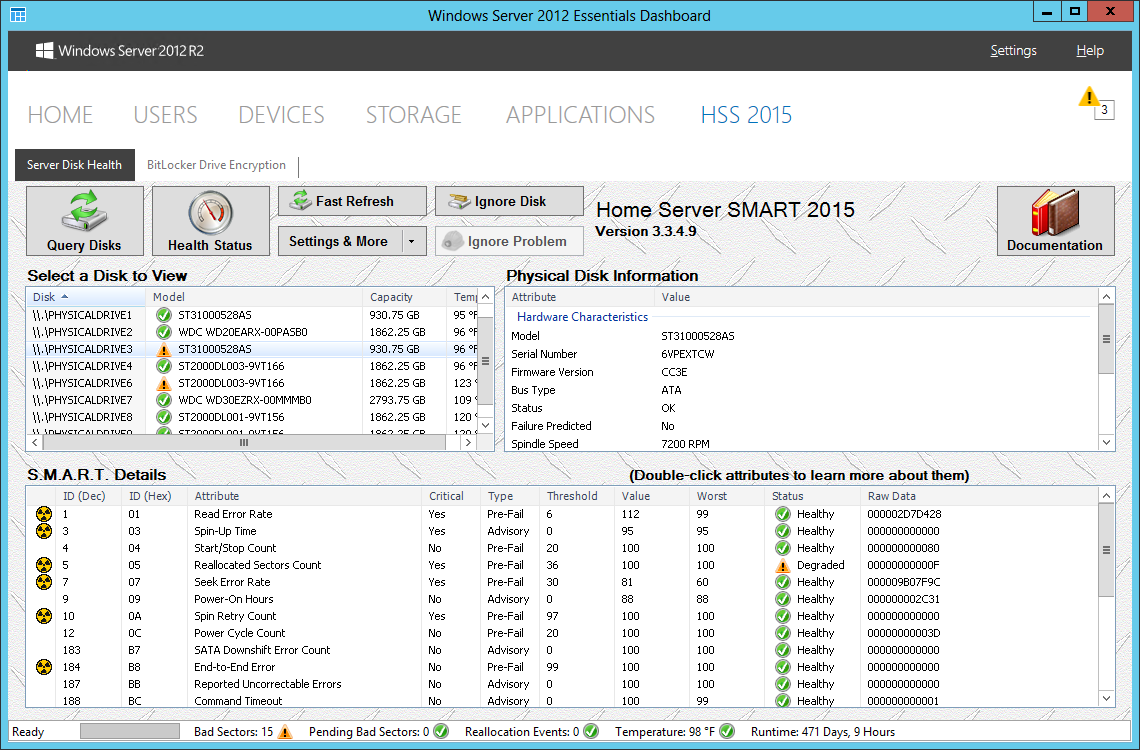Click warning icon on PHYSICALDRIVE3 row
Viewport: 1140px width, 750px height.
(x=164, y=350)
